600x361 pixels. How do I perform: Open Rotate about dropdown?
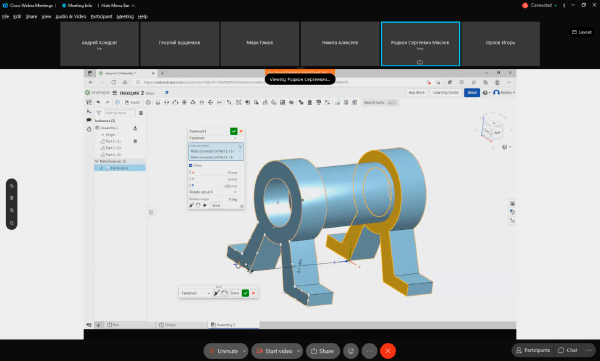pos(213,192)
